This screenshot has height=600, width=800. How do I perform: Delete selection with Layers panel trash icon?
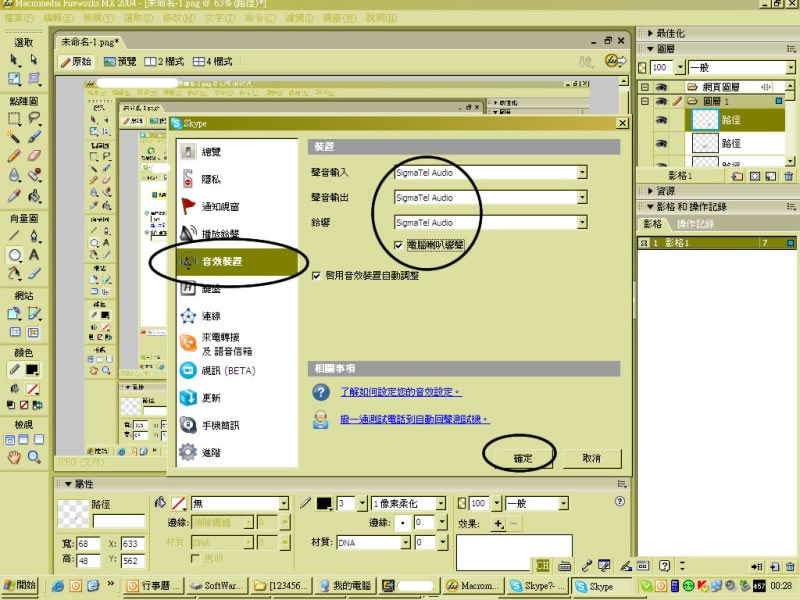click(788, 177)
